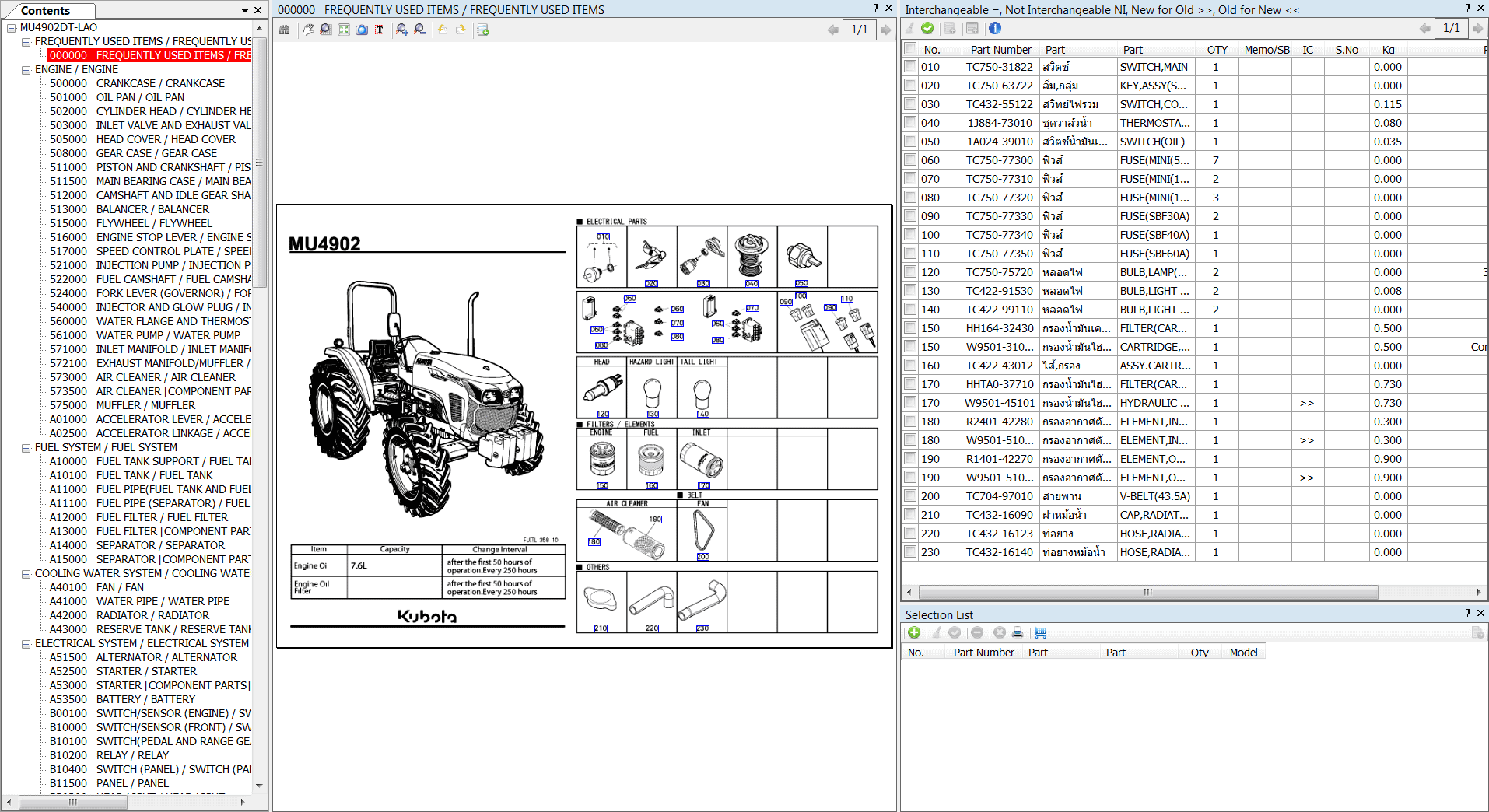Collapse the MU4902DT-LAO tree node
Screen dimensions: 1489x812
11,27
